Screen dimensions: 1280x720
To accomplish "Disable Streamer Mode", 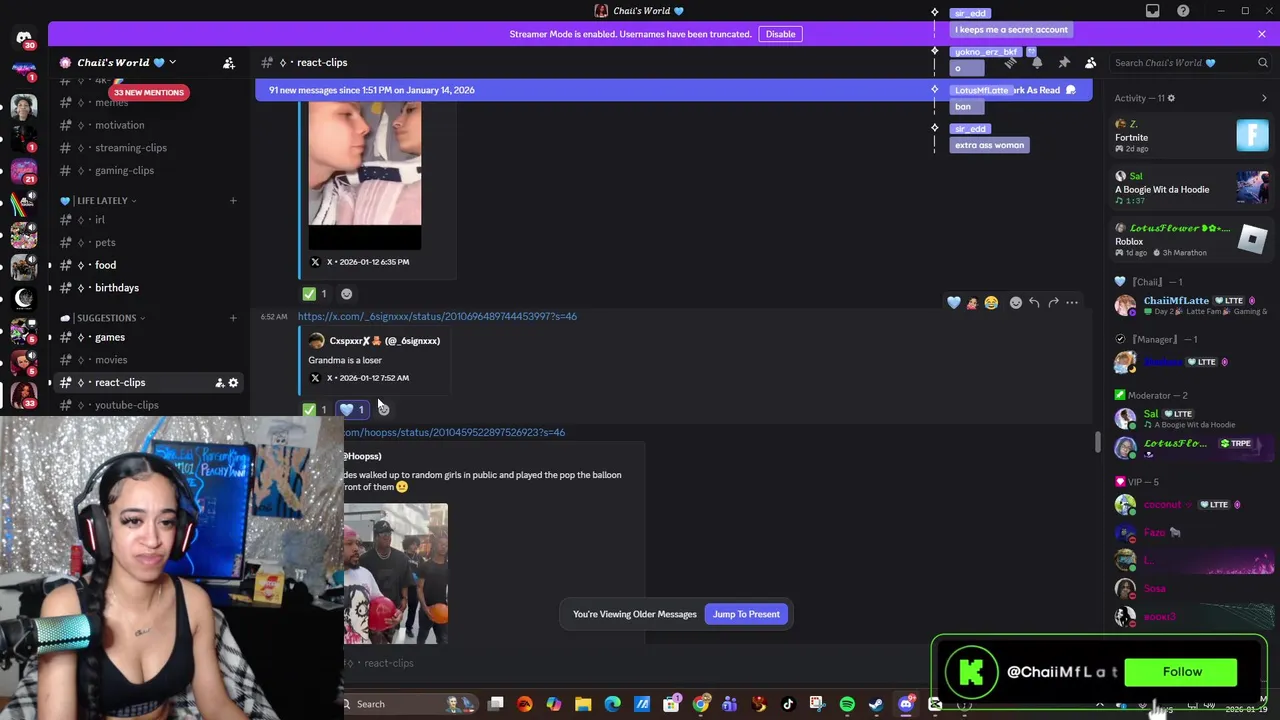I will [x=780, y=34].
